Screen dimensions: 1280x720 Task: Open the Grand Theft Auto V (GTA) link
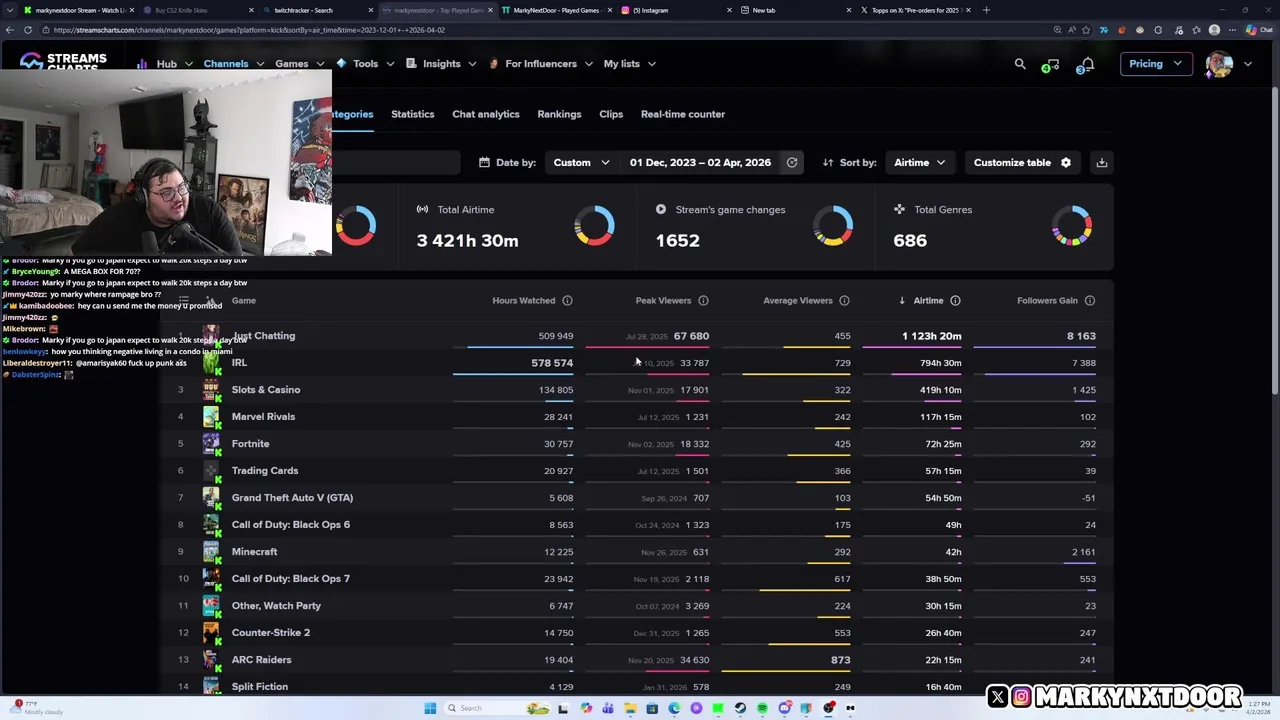click(292, 498)
